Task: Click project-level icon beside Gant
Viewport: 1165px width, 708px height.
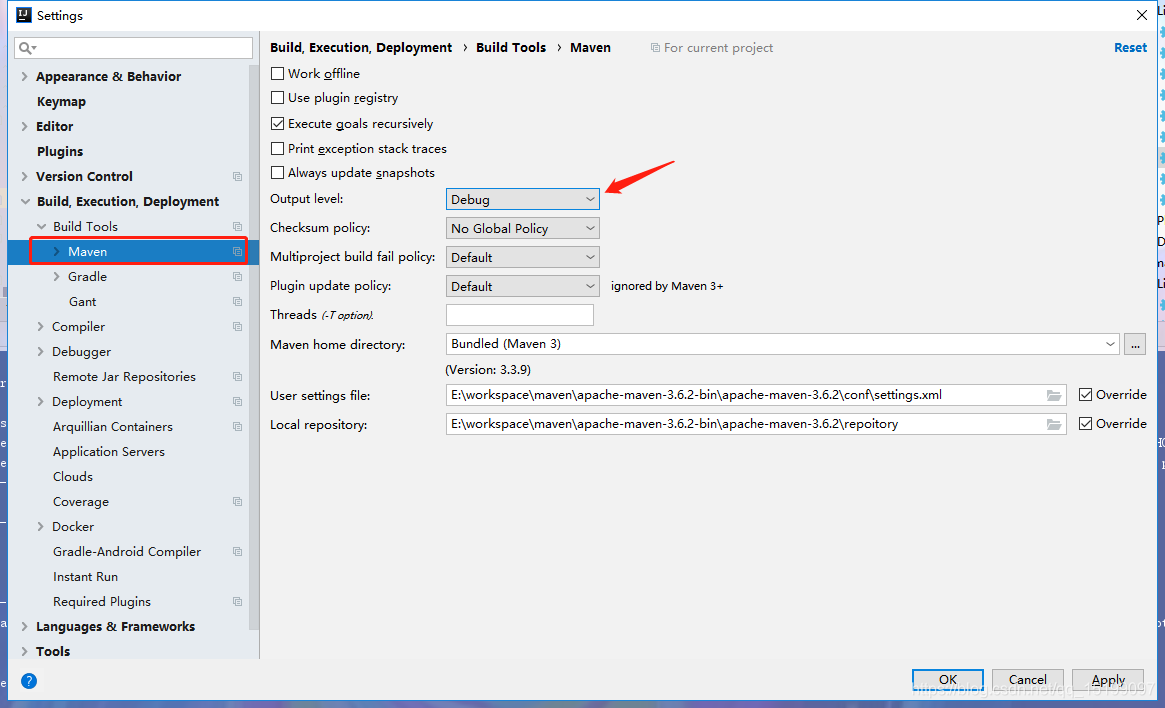Action: click(x=238, y=302)
